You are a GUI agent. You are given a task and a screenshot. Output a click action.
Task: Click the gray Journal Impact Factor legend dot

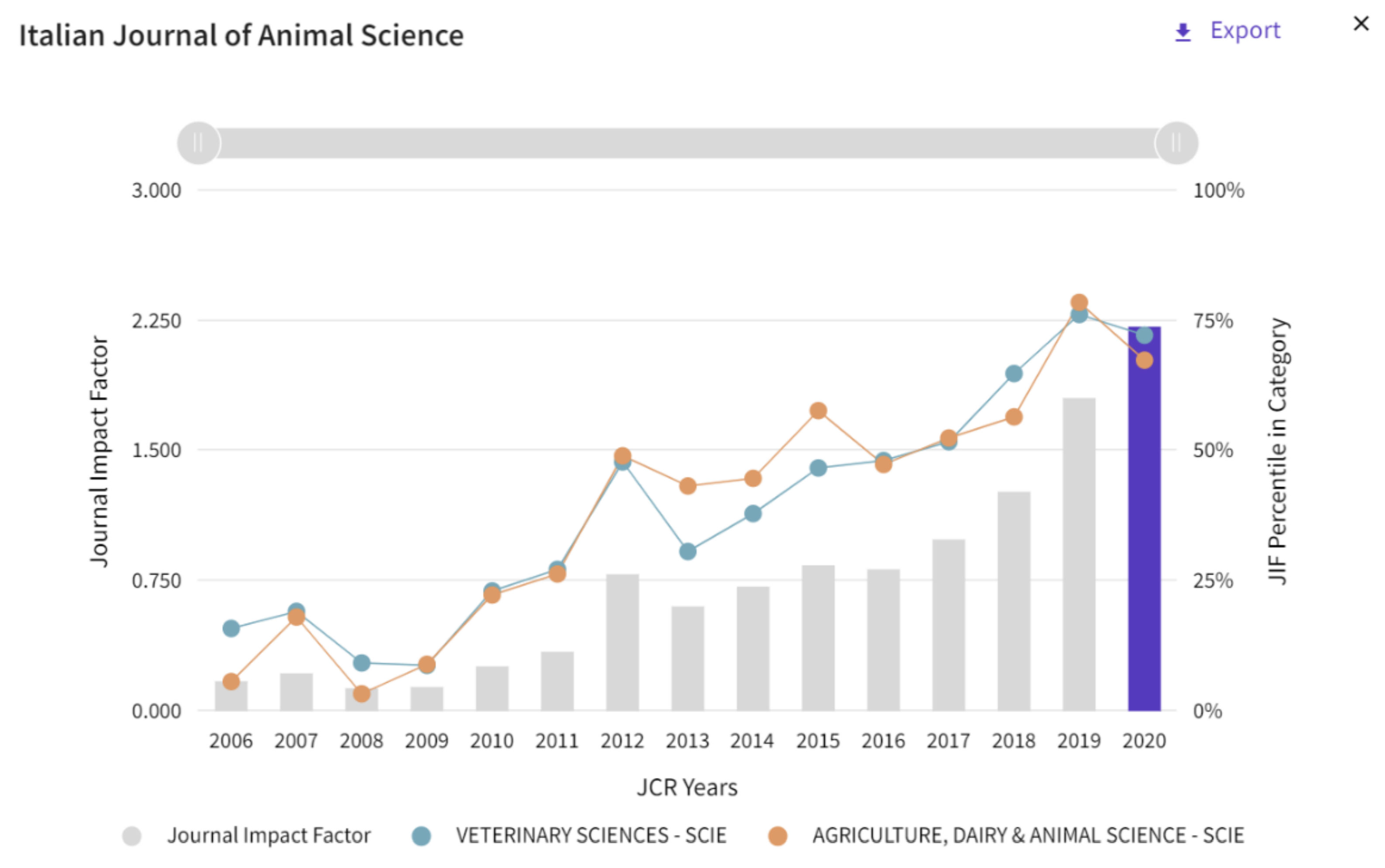(x=132, y=836)
